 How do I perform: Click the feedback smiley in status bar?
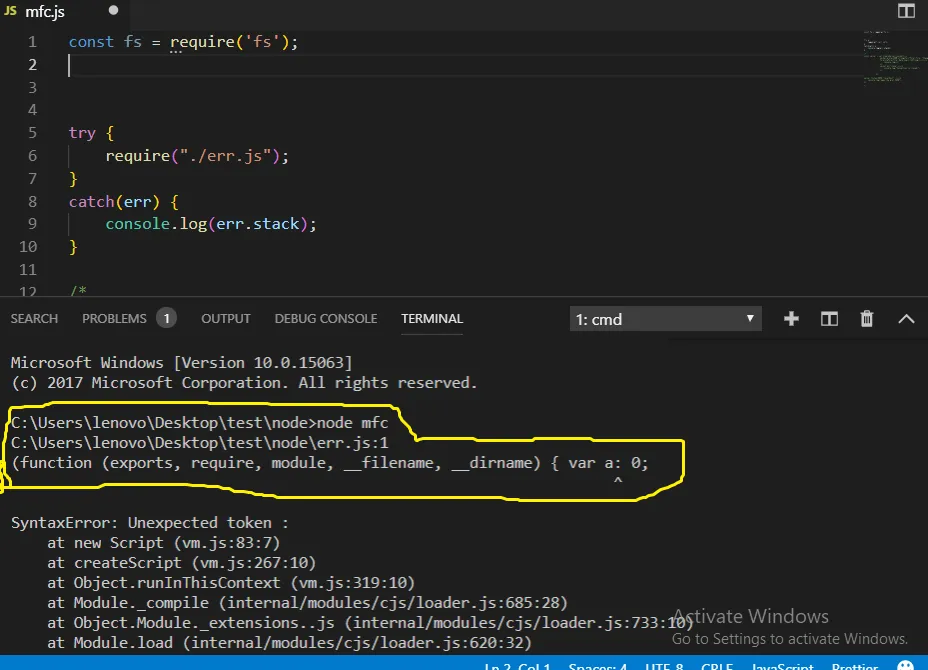pyautogui.click(x=906, y=666)
